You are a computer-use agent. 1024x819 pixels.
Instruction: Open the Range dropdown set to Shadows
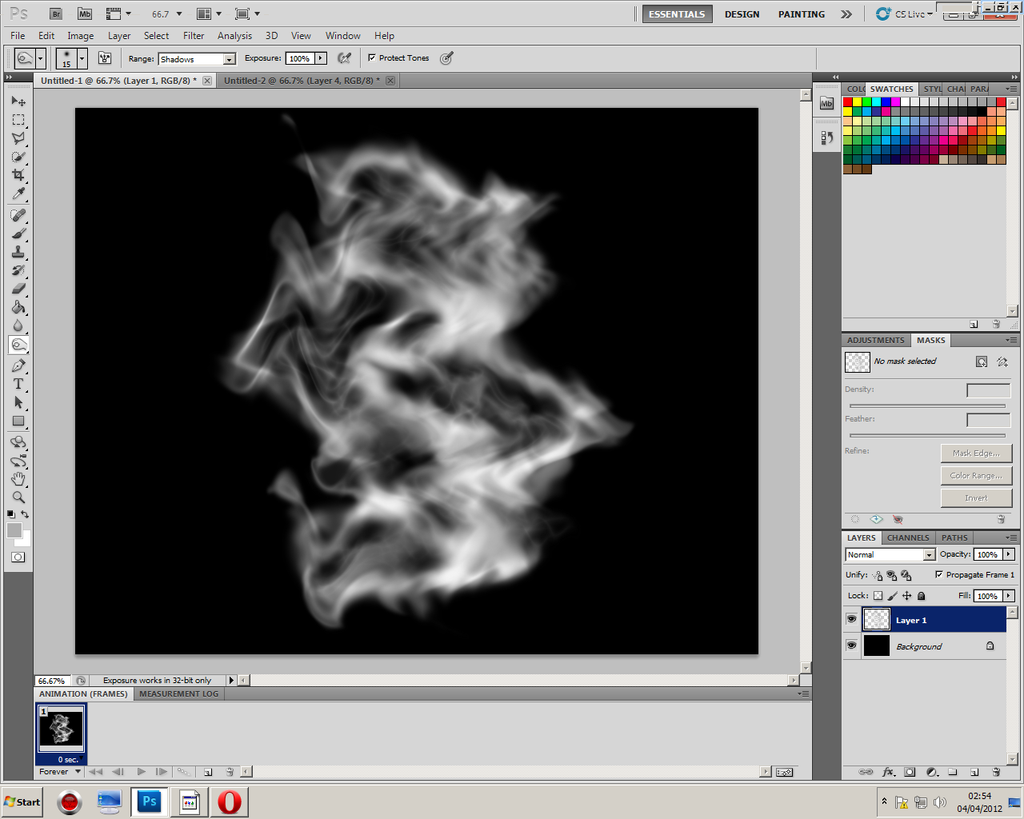click(197, 59)
